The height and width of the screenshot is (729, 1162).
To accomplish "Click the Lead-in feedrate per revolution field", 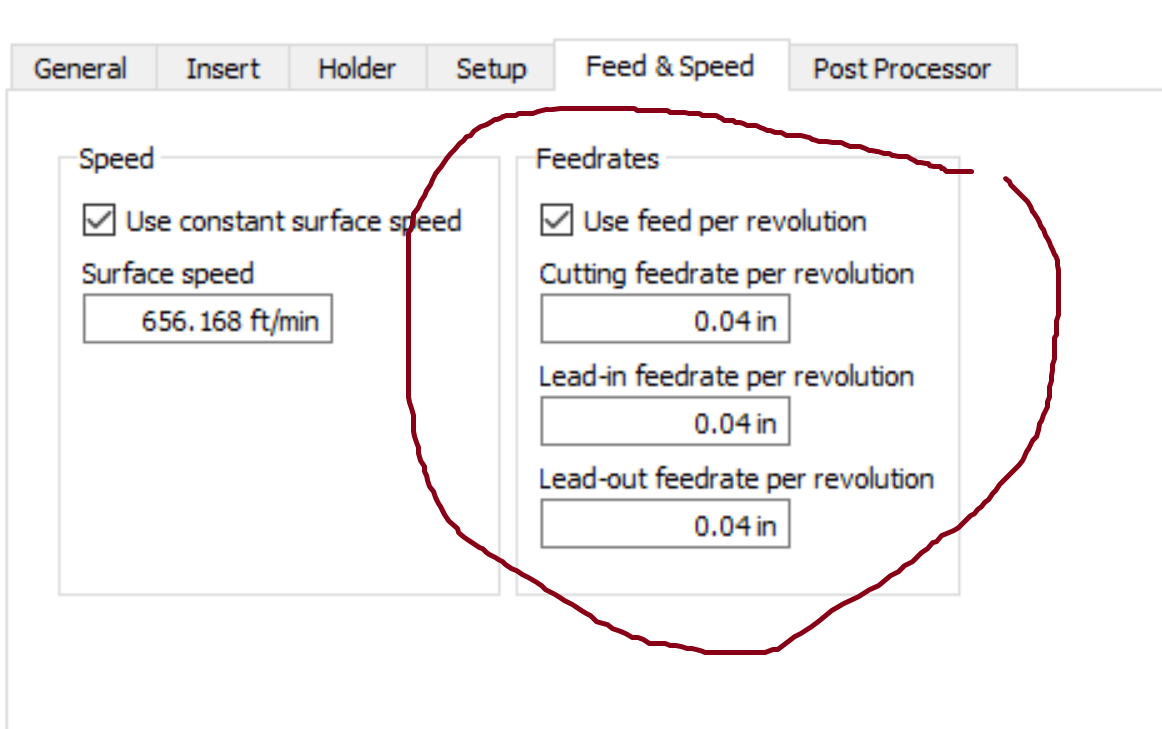I will 664,421.
